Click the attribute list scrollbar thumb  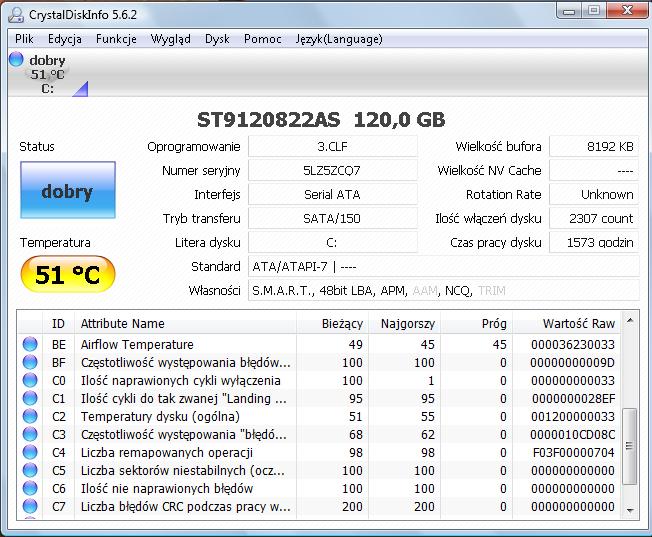click(x=630, y=446)
